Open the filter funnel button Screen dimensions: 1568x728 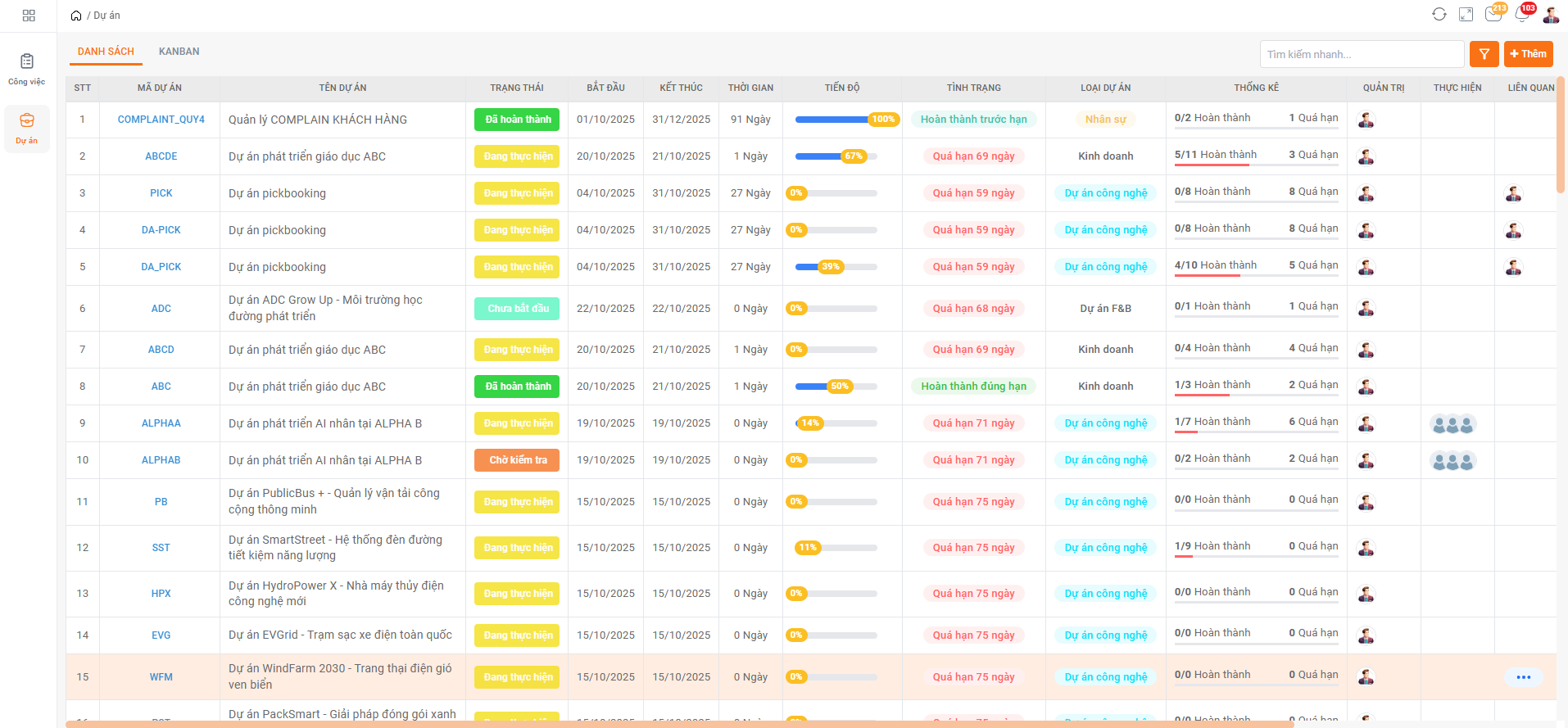point(1484,54)
